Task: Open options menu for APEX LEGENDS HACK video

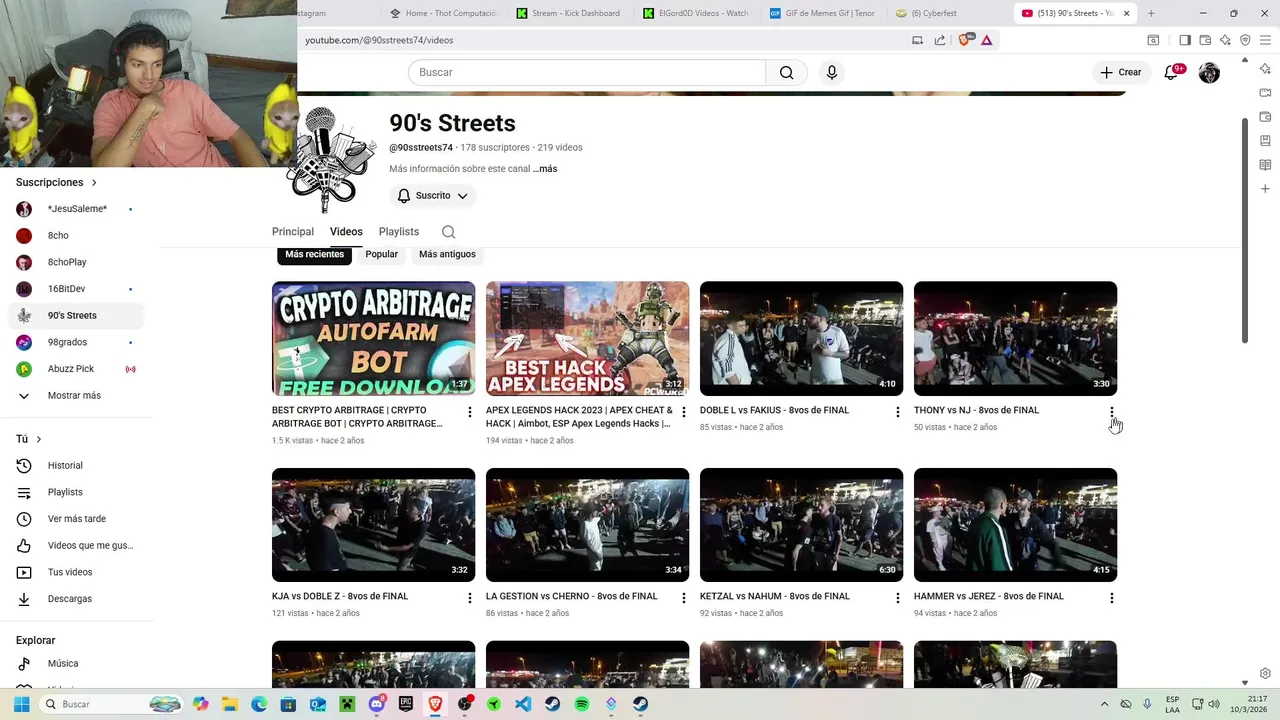Action: tap(683, 412)
